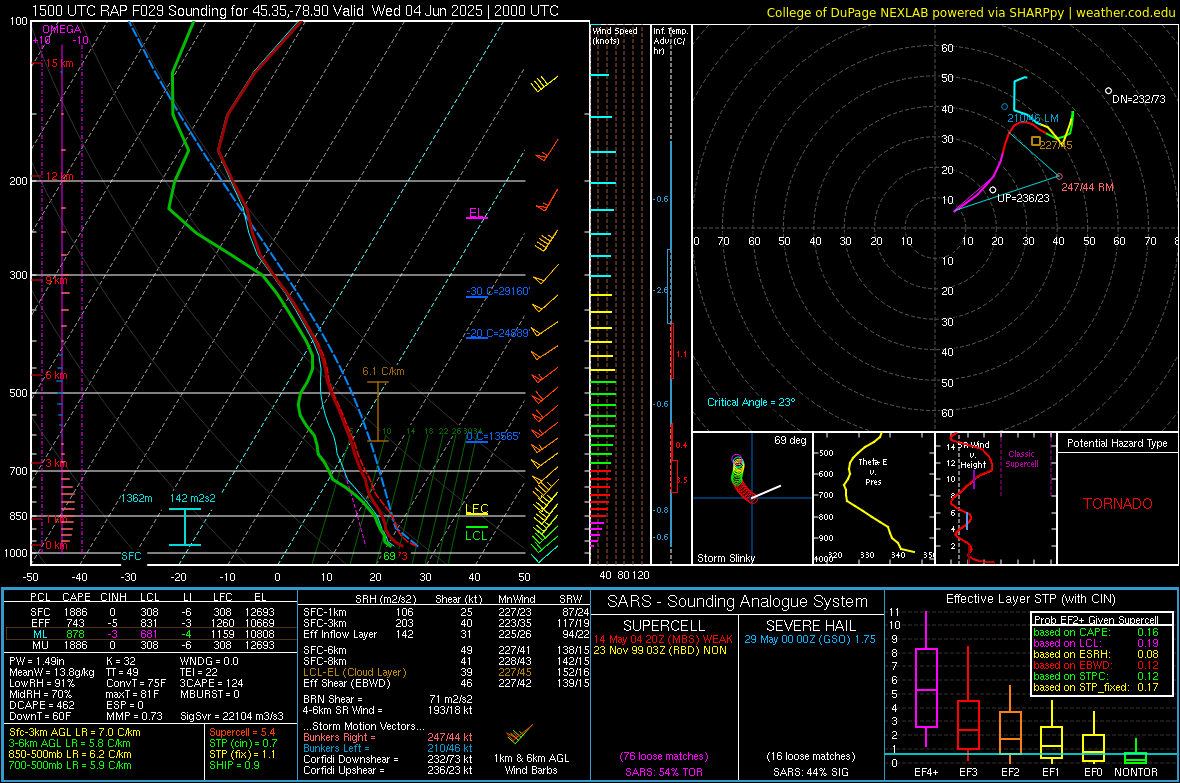Click the 'Corfidi Downshear =' row
This screenshot has height=783, width=1180.
pyautogui.click(x=388, y=759)
